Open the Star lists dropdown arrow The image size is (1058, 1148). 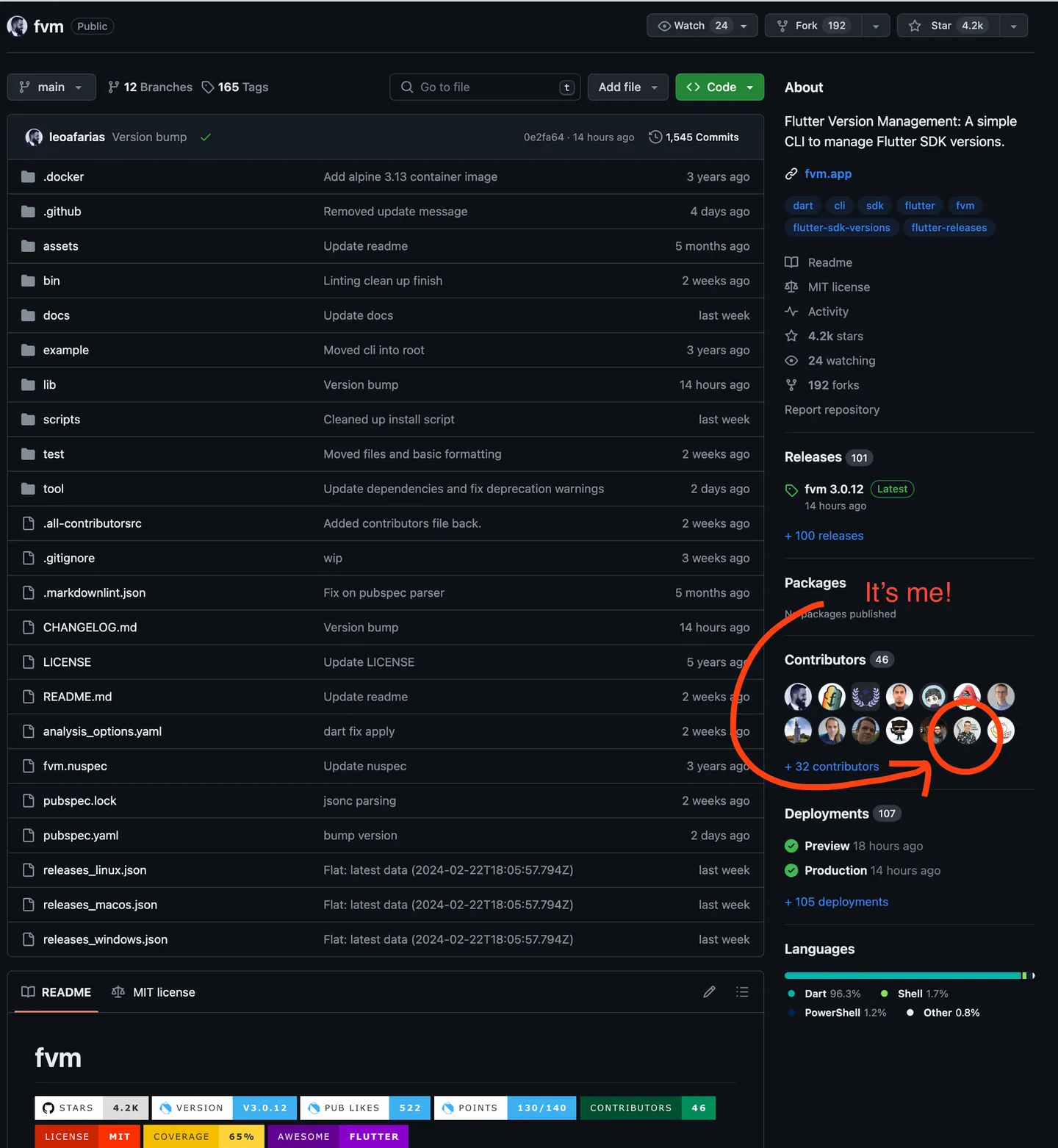1014,26
